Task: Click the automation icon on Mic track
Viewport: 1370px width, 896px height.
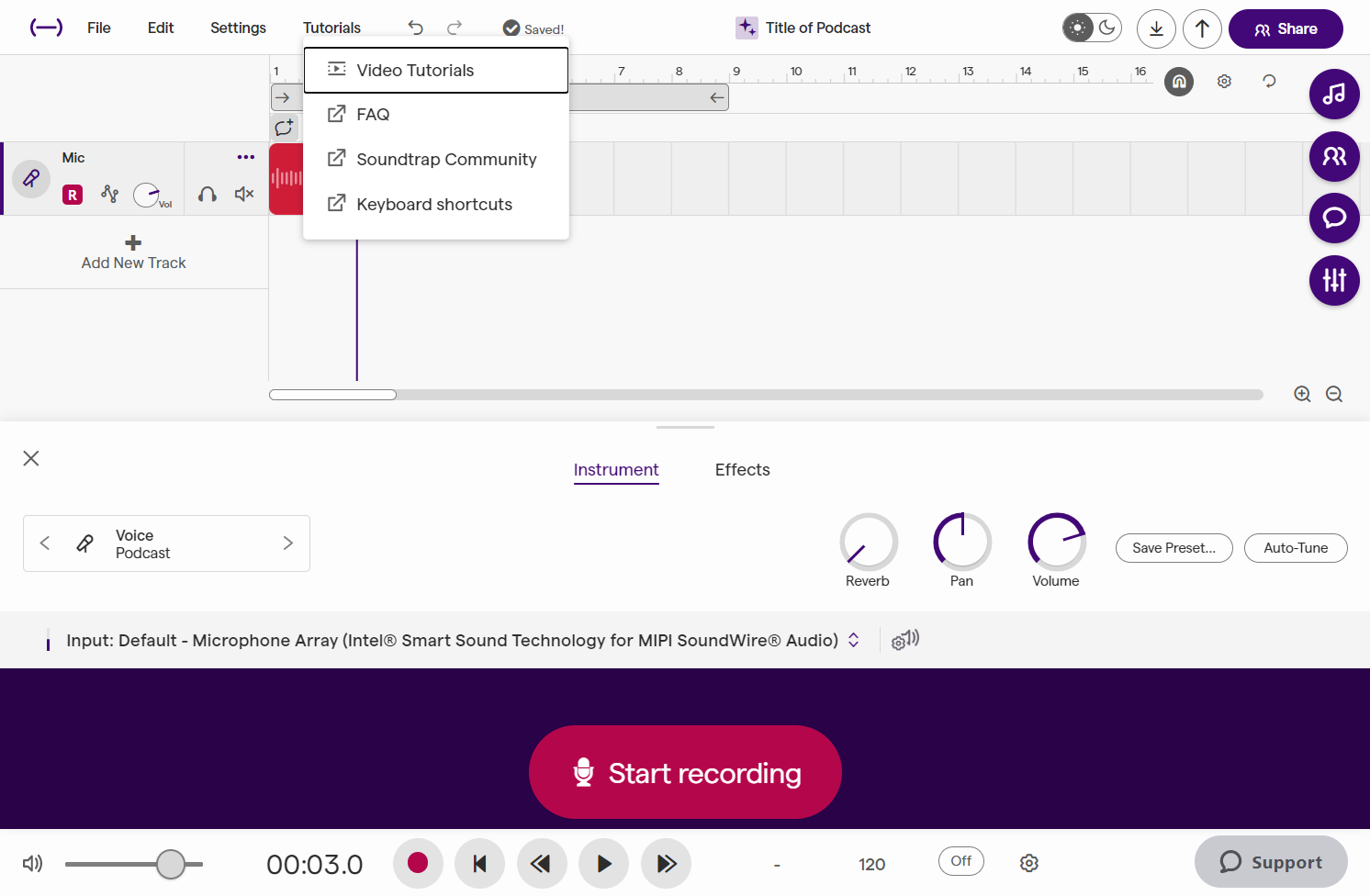Action: [110, 194]
